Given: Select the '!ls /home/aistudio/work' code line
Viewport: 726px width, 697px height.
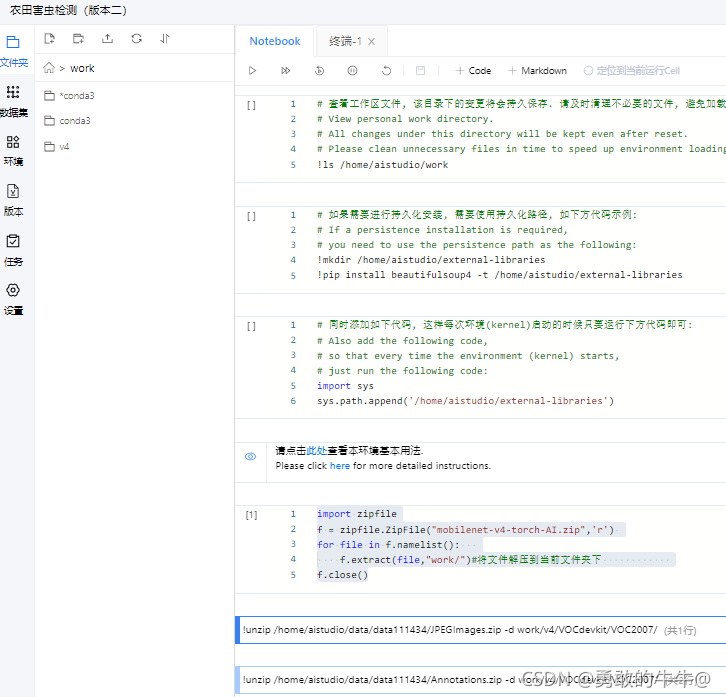Looking at the screenshot, I should (382, 165).
